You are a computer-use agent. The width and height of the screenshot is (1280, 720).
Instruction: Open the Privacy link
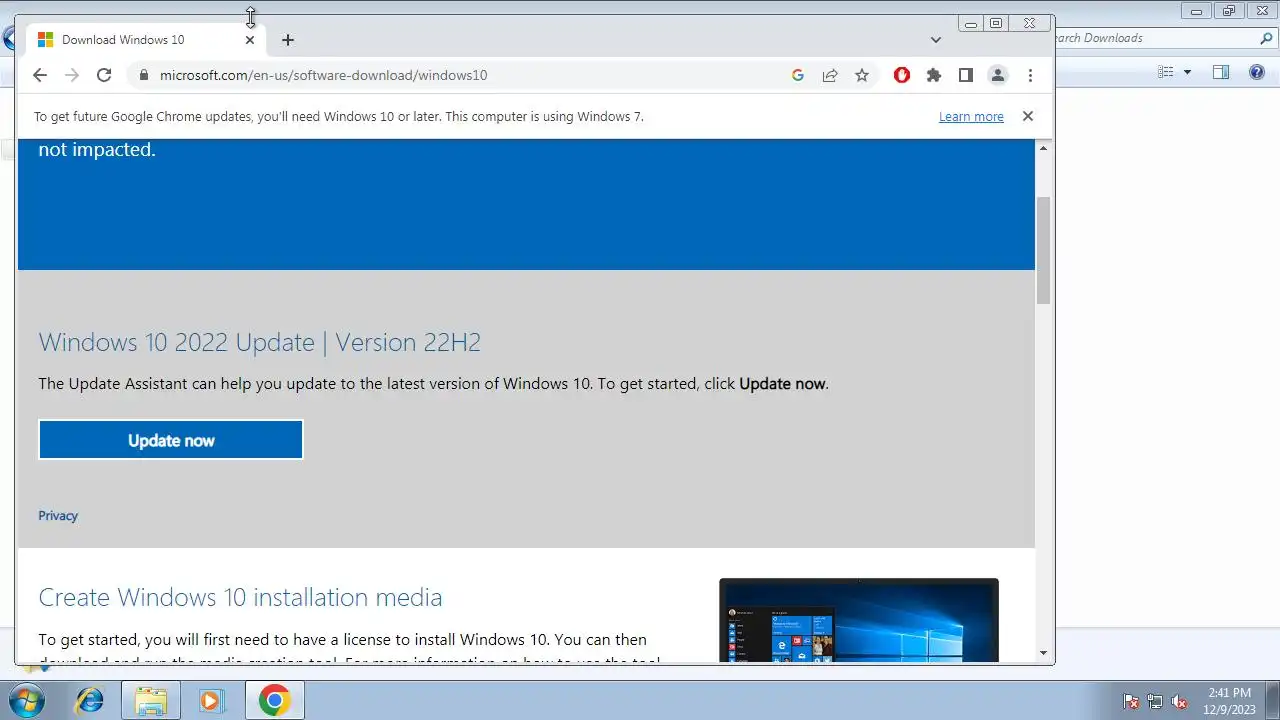coord(58,516)
